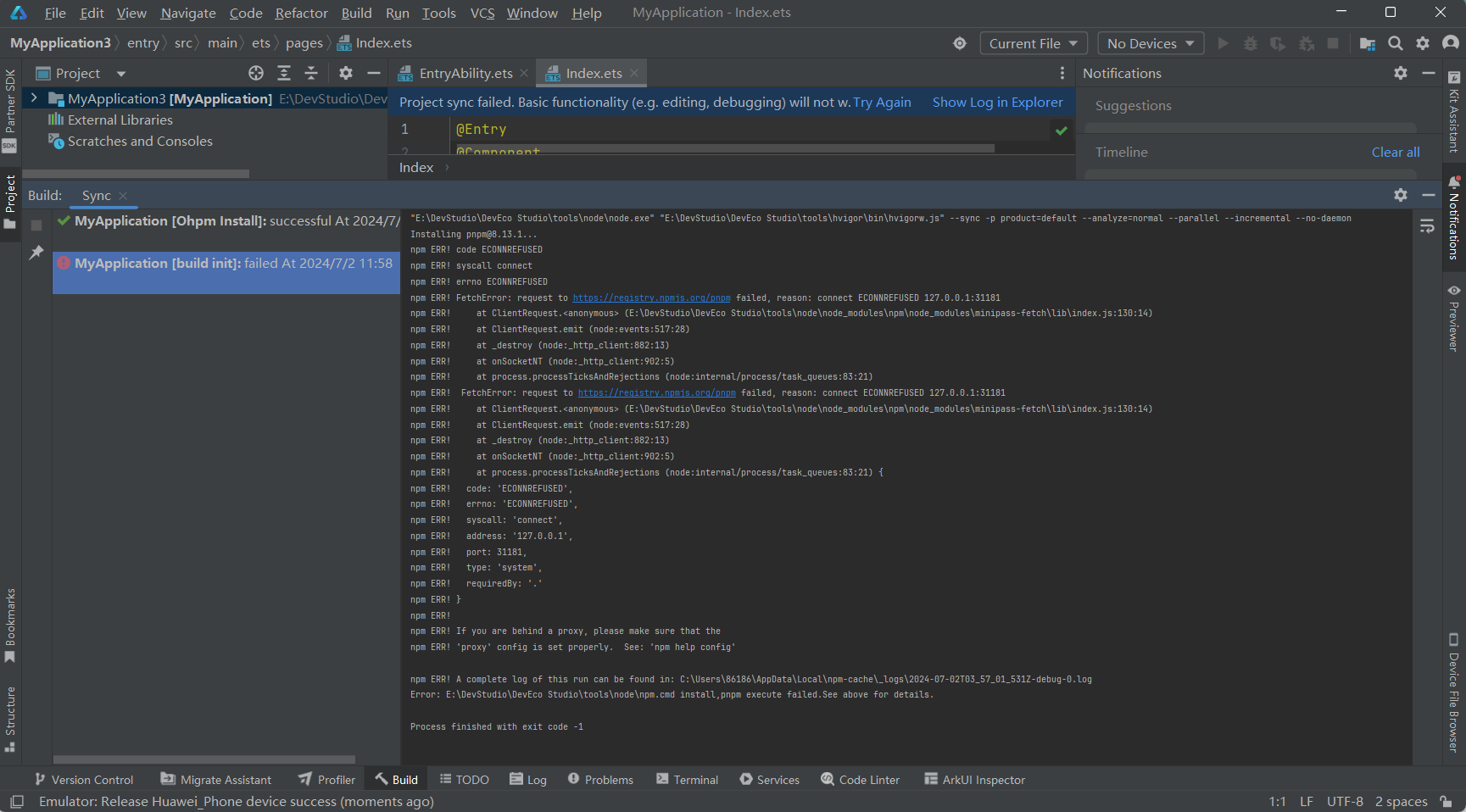This screenshot has width=1466, height=812.
Task: Open first registry.npmjs.org/pnpm link in log
Action: pos(651,298)
